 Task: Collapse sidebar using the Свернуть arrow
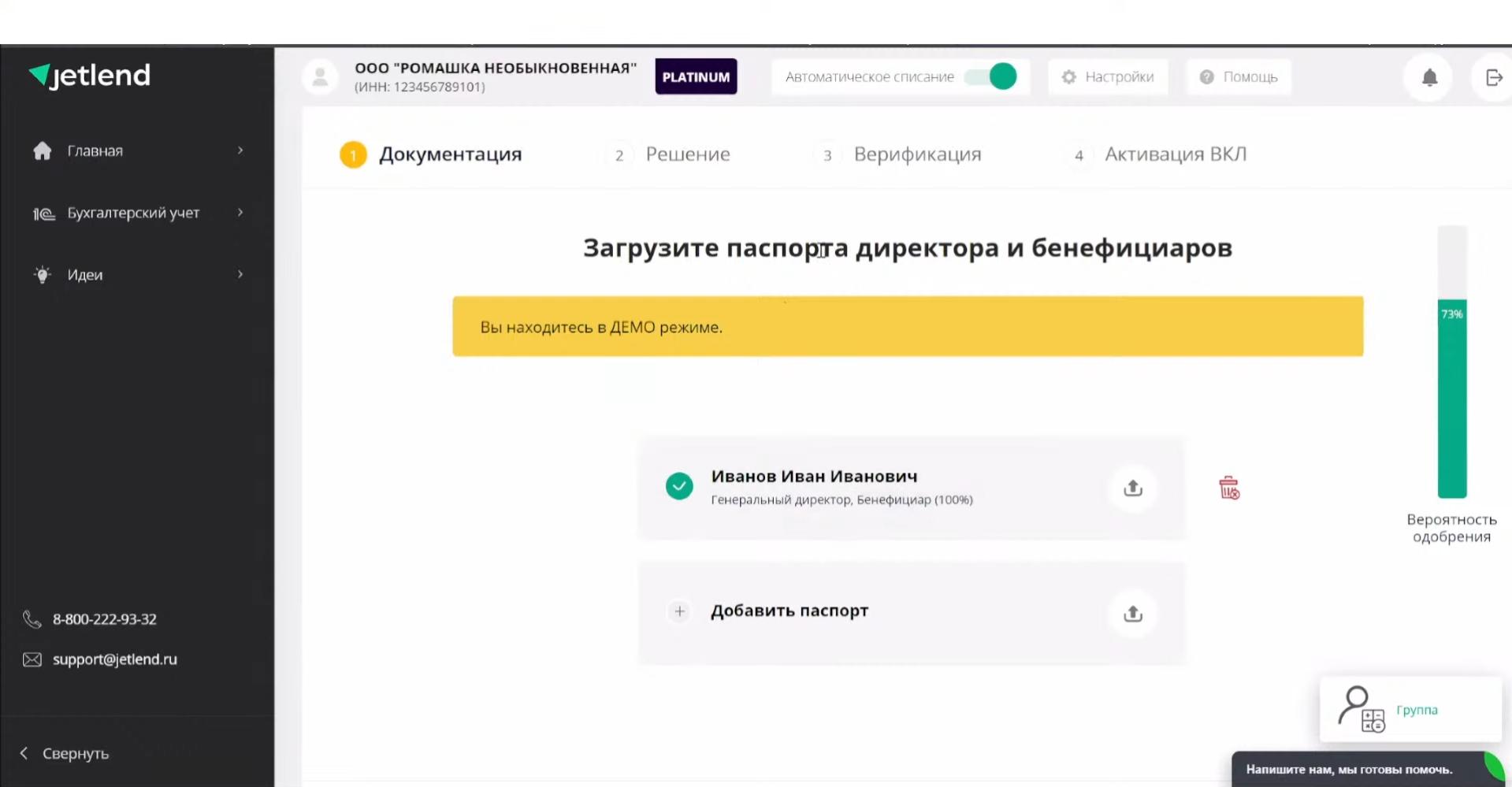coord(24,753)
